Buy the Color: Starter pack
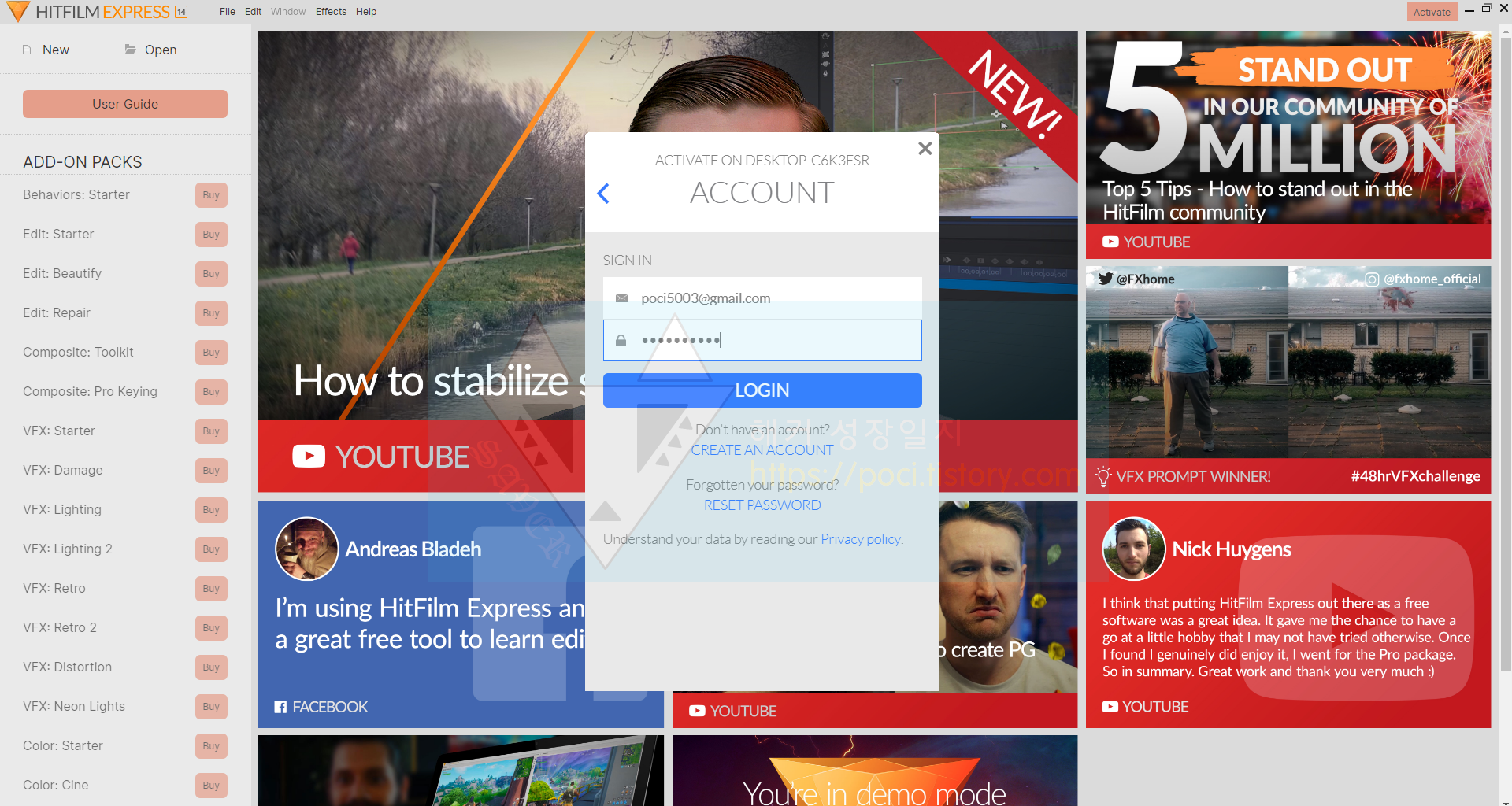Image resolution: width=1512 pixels, height=806 pixels. click(211, 746)
